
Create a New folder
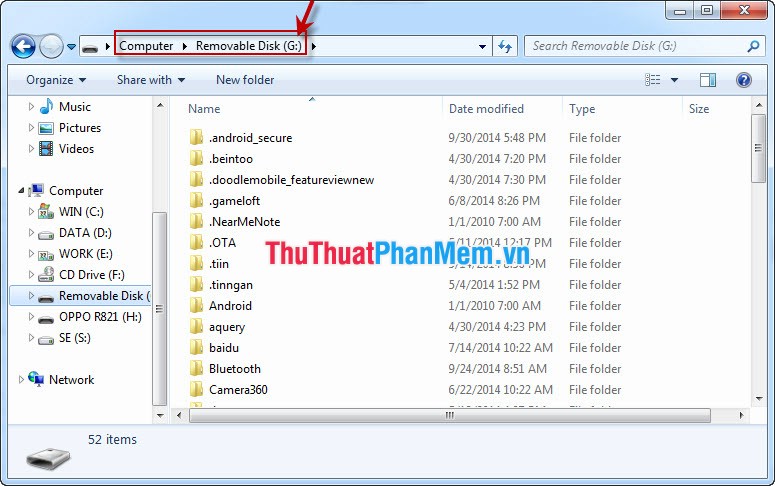point(245,80)
